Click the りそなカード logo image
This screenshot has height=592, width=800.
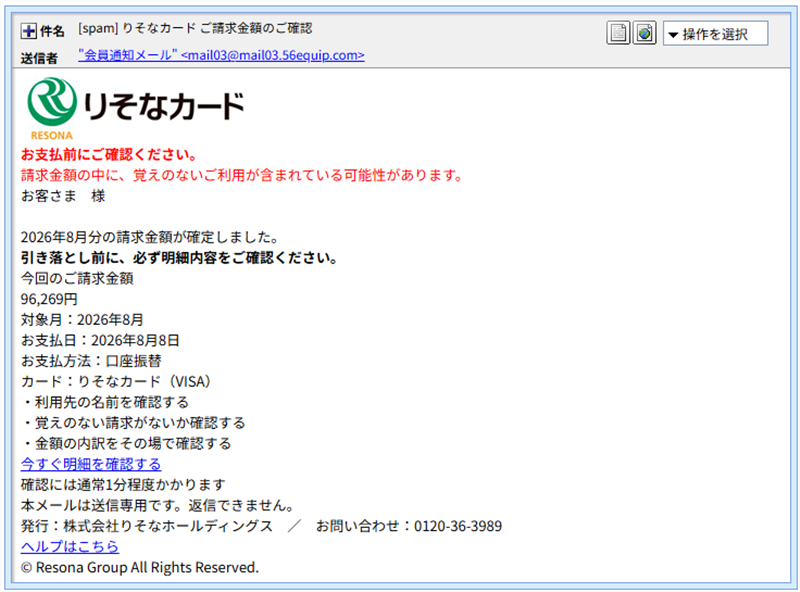(136, 108)
